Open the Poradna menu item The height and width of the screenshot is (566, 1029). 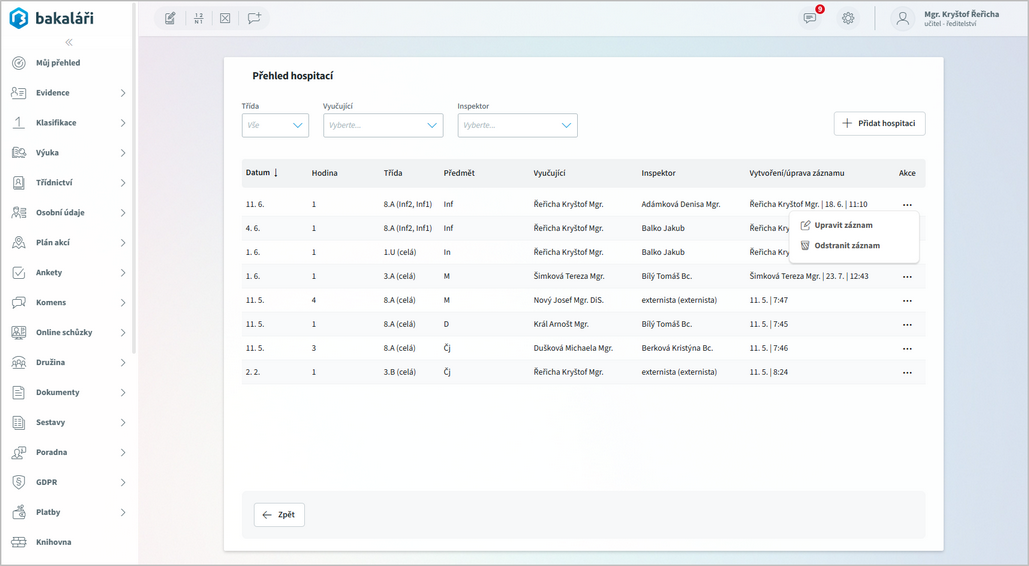(52, 452)
